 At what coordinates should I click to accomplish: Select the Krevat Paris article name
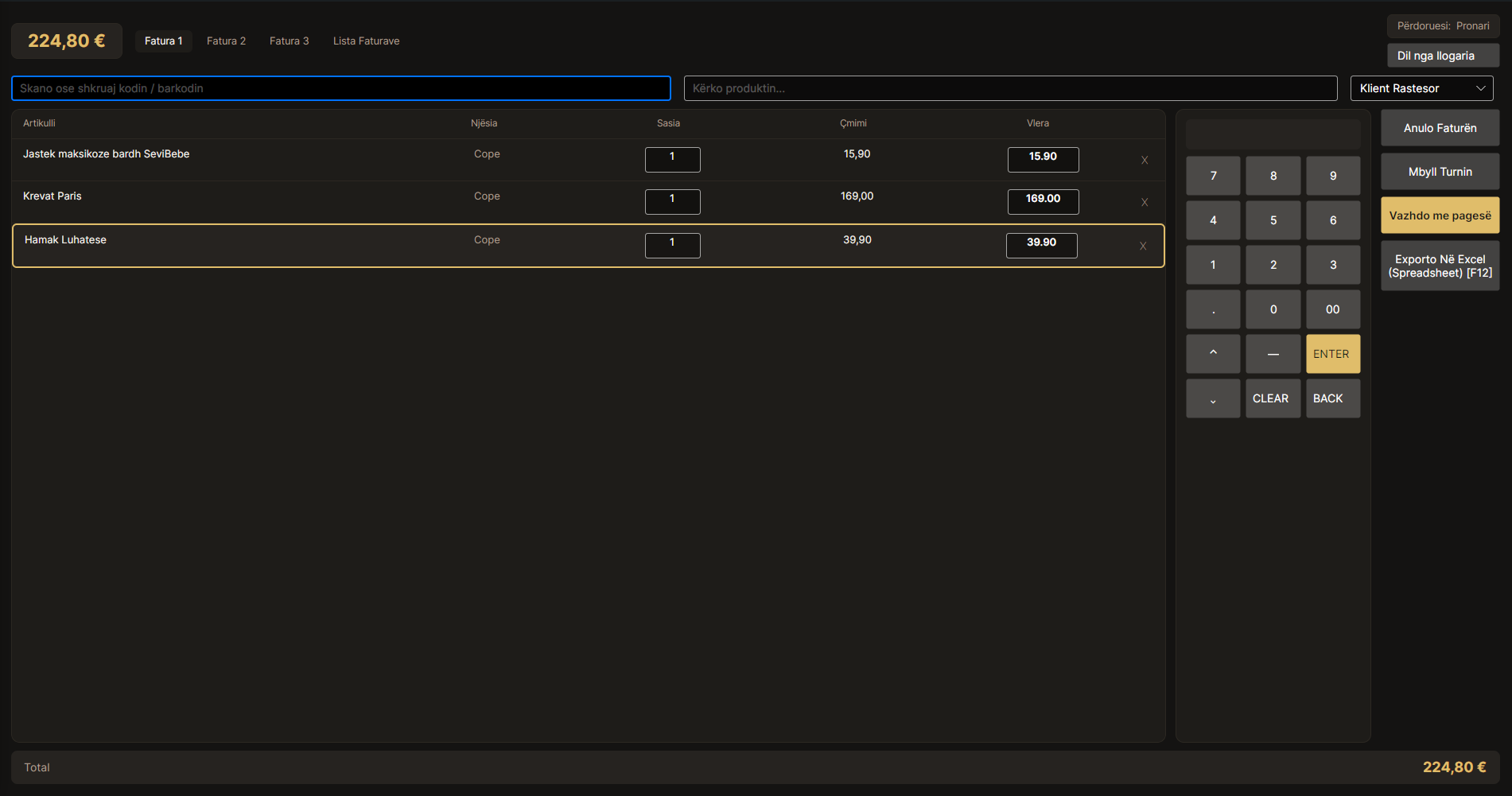click(x=52, y=196)
